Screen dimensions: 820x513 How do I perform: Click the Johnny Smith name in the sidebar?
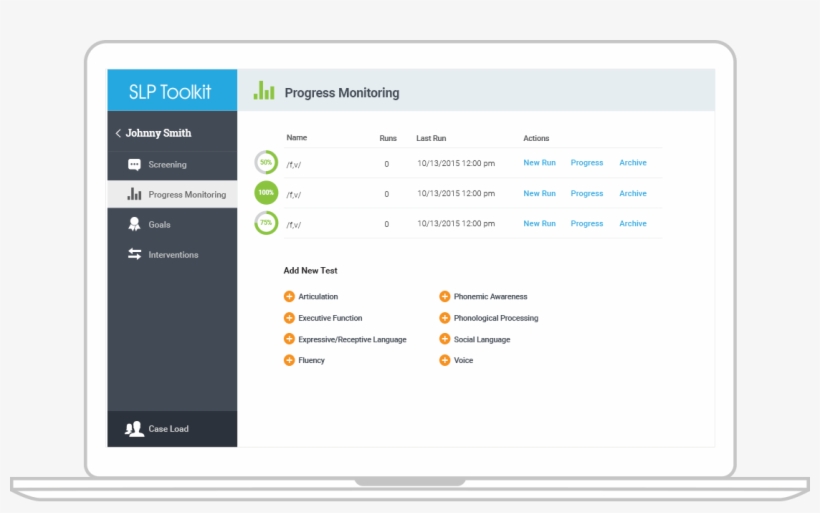click(x=158, y=133)
